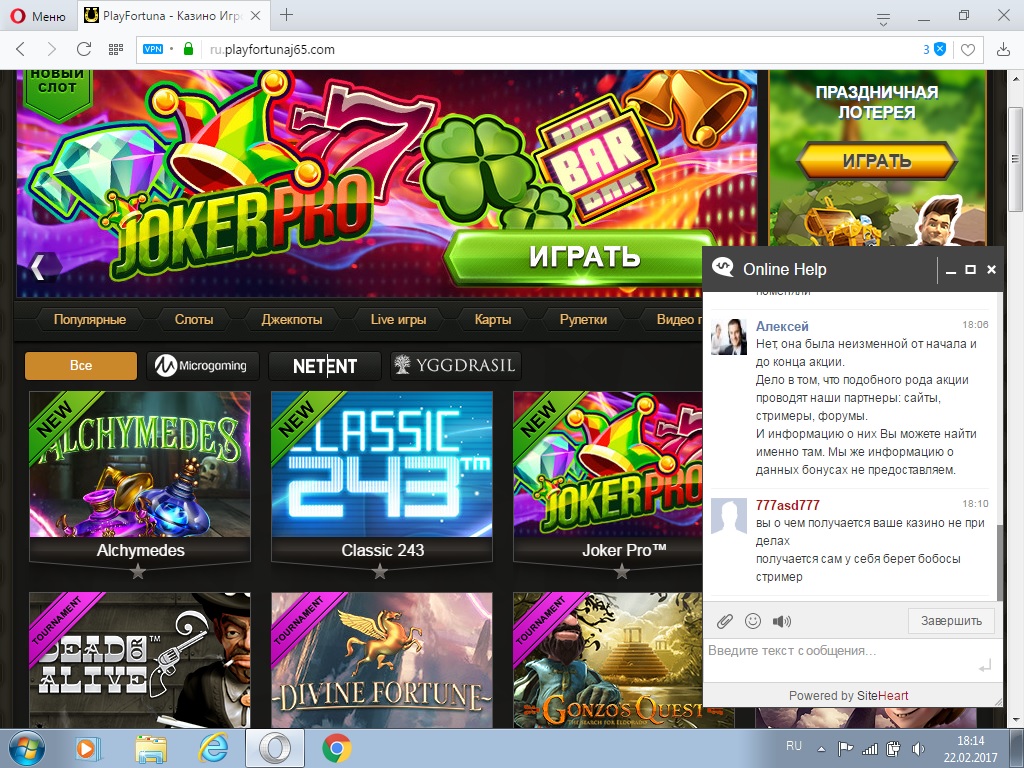Expand the Online Help chat widget
1024x768 pixels.
[x=970, y=270]
